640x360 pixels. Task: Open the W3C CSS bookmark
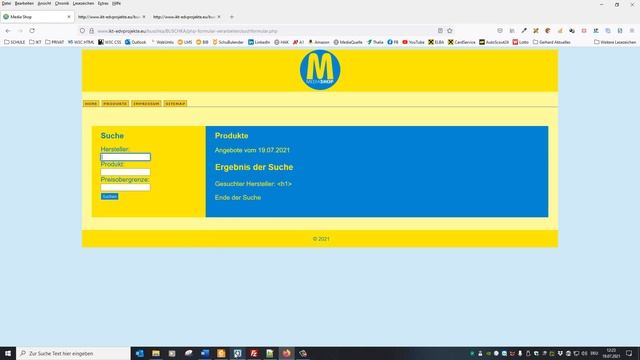[110, 42]
